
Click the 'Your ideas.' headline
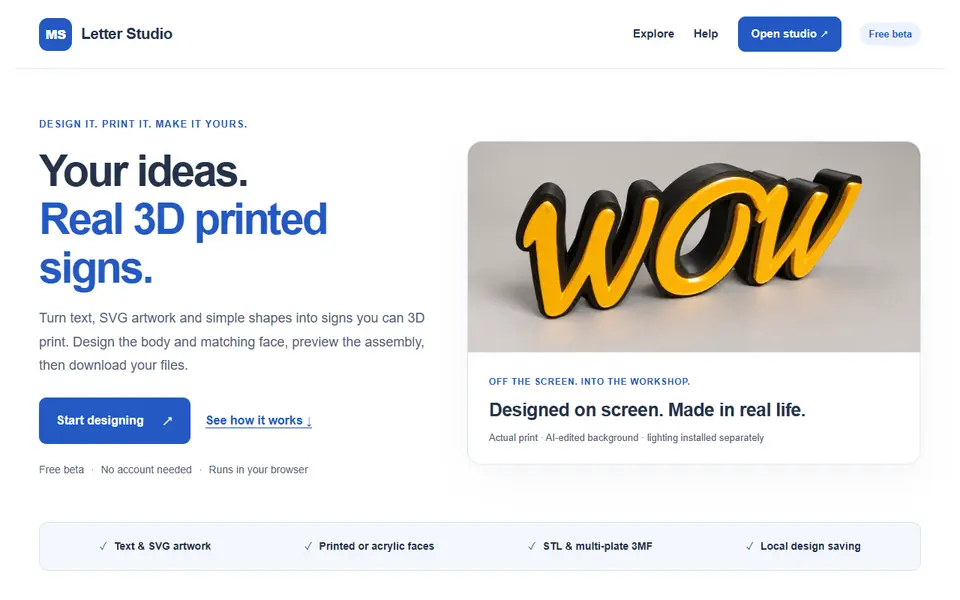point(144,171)
